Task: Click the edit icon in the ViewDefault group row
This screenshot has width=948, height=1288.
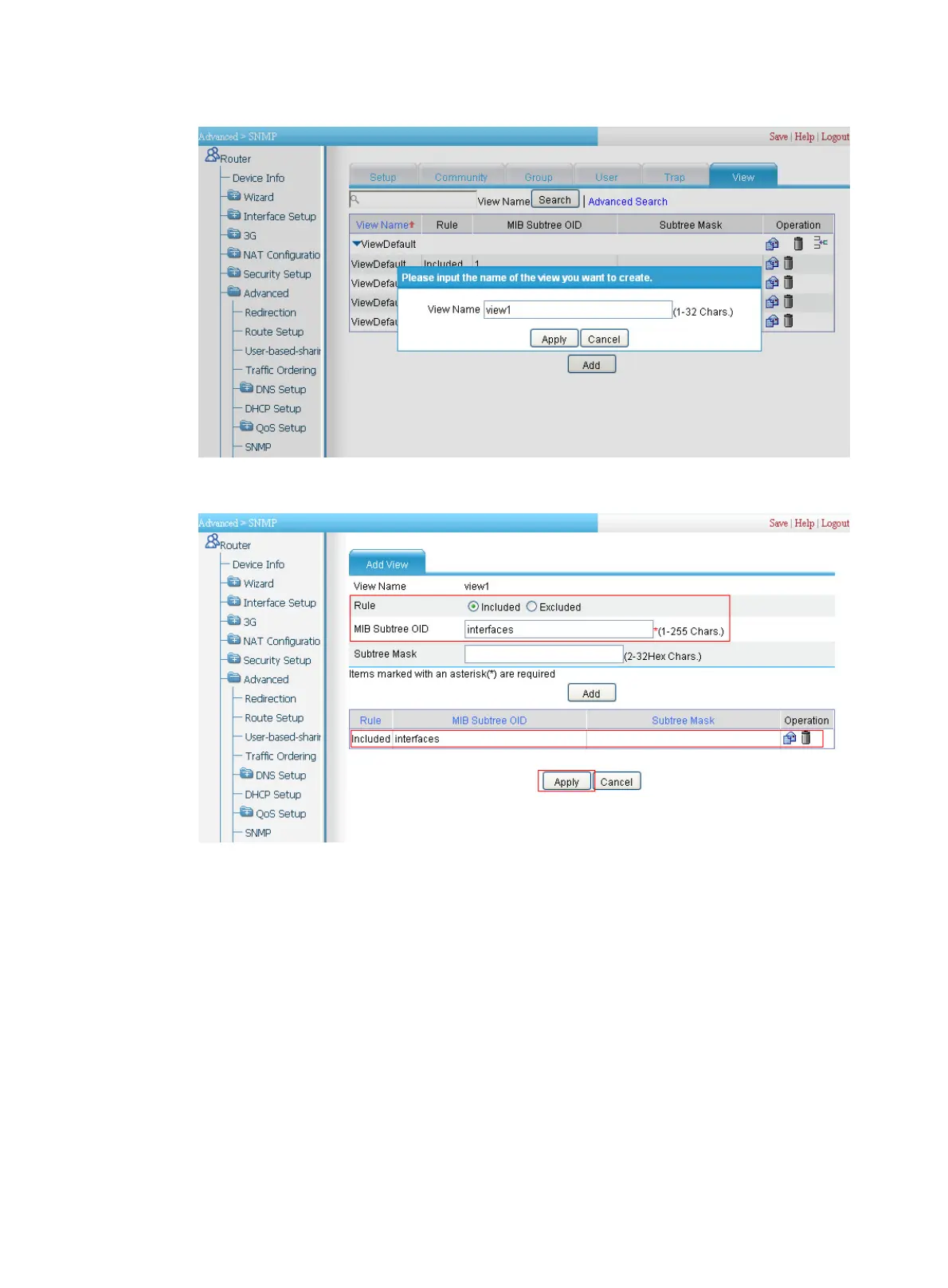Action: 772,244
